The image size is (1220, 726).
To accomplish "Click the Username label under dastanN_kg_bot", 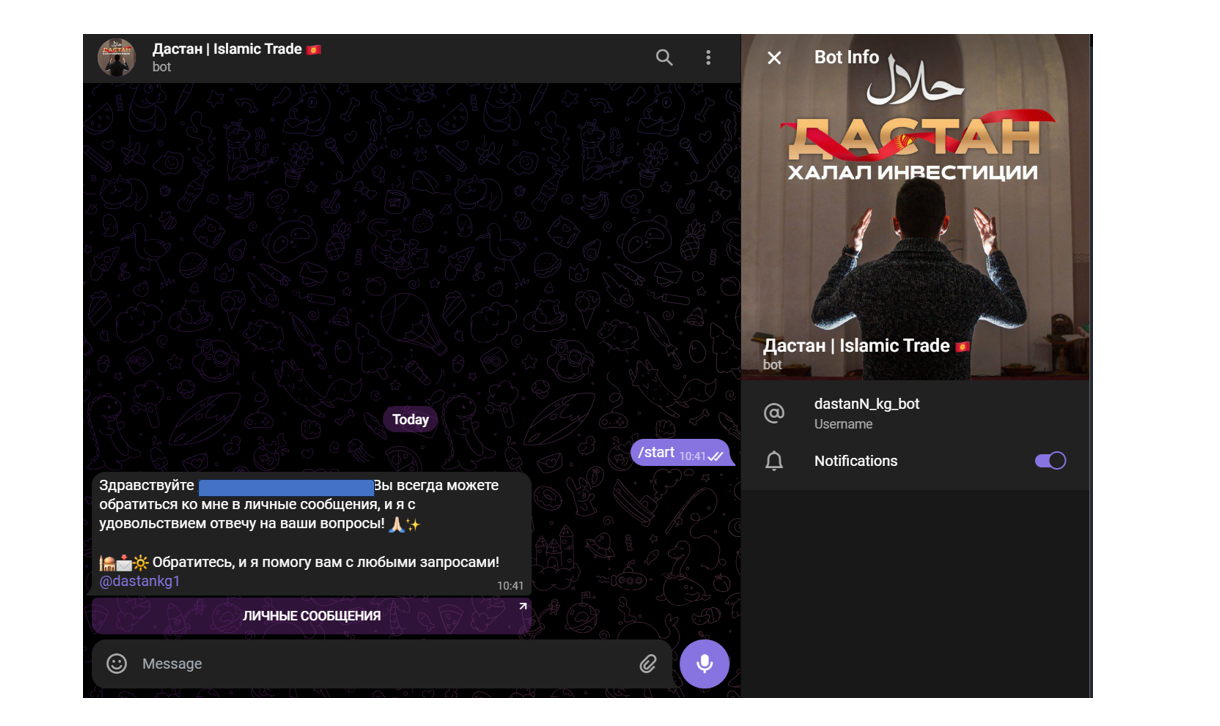I will pyautogui.click(x=843, y=424).
